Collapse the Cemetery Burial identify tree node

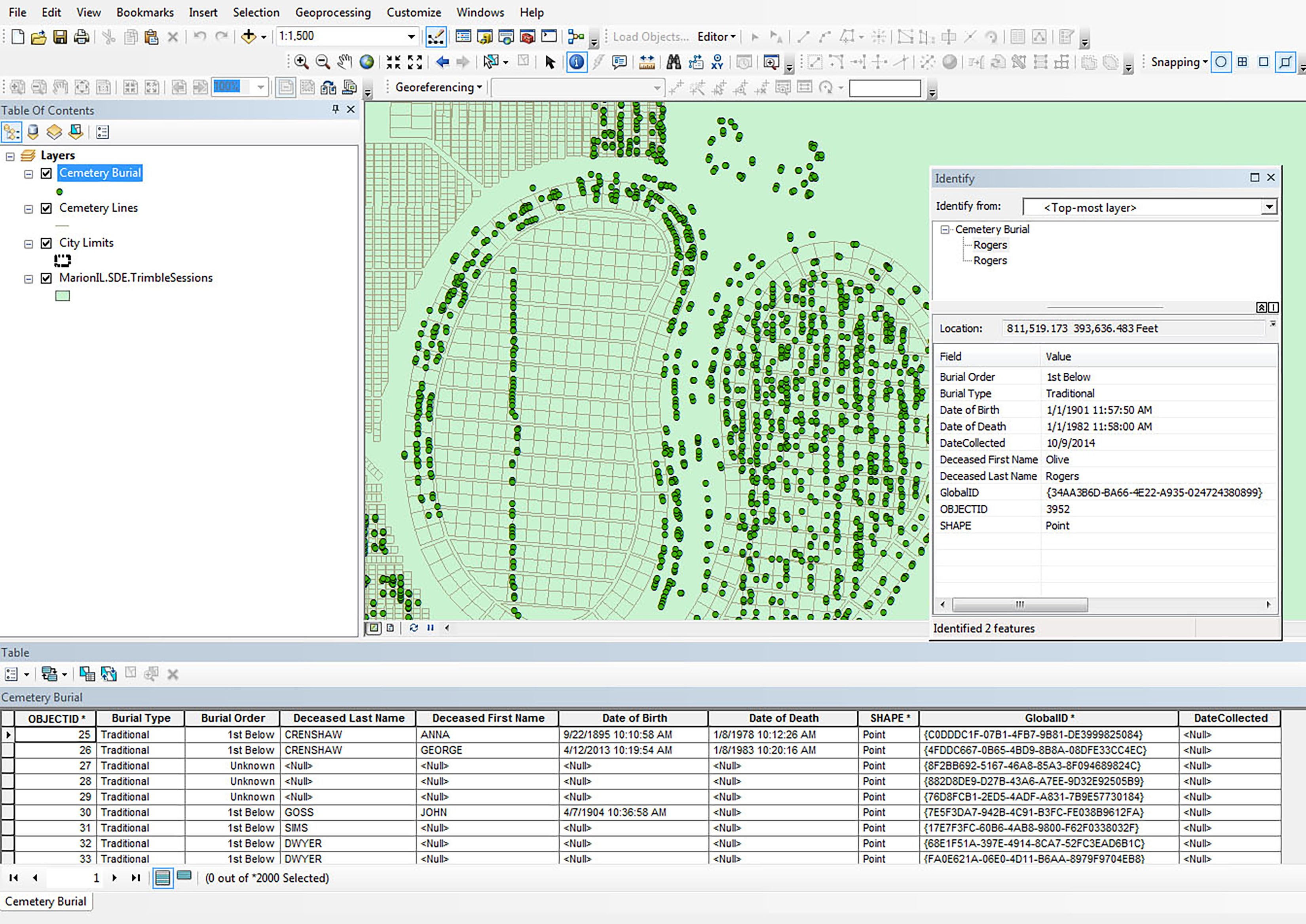coord(945,230)
